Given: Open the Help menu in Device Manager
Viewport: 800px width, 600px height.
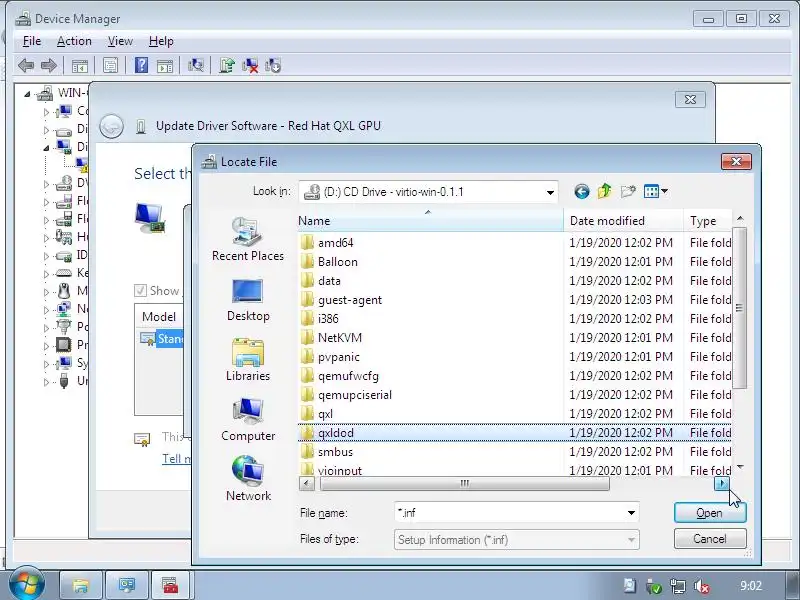Looking at the screenshot, I should tap(161, 41).
